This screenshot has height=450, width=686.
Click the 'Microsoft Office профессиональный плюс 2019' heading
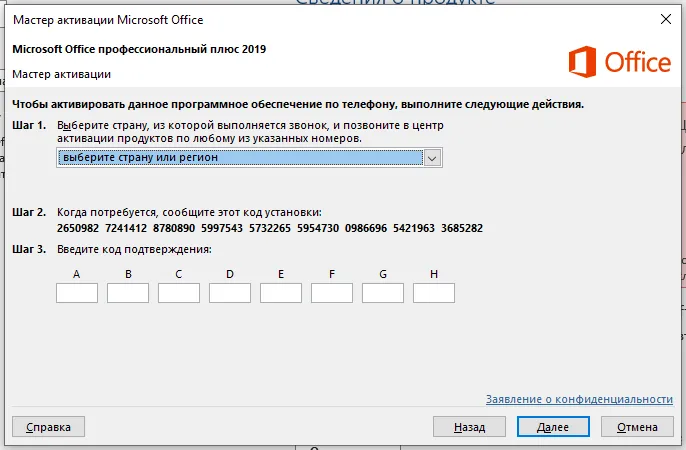click(x=139, y=49)
